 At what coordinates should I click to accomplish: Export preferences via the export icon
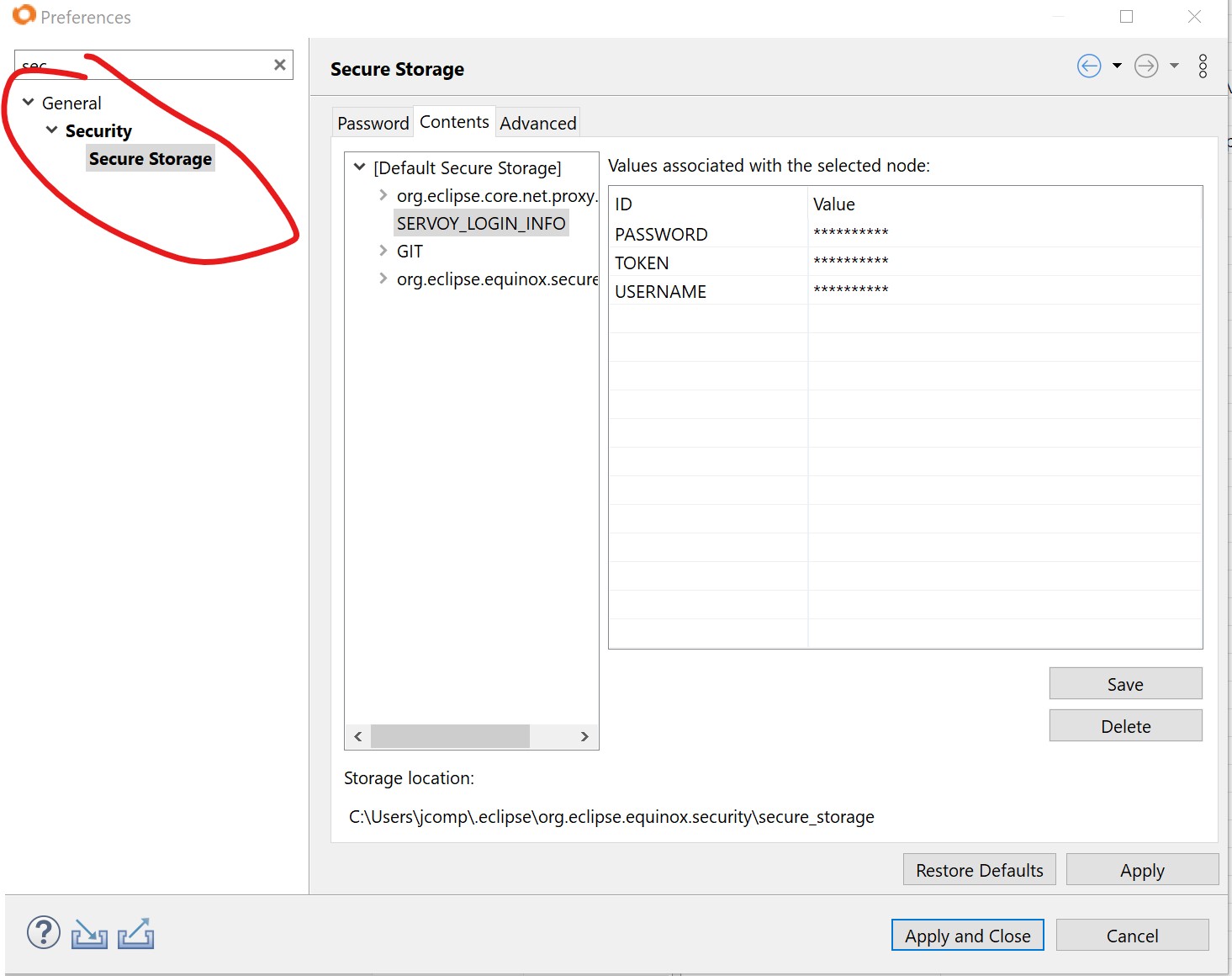135,933
